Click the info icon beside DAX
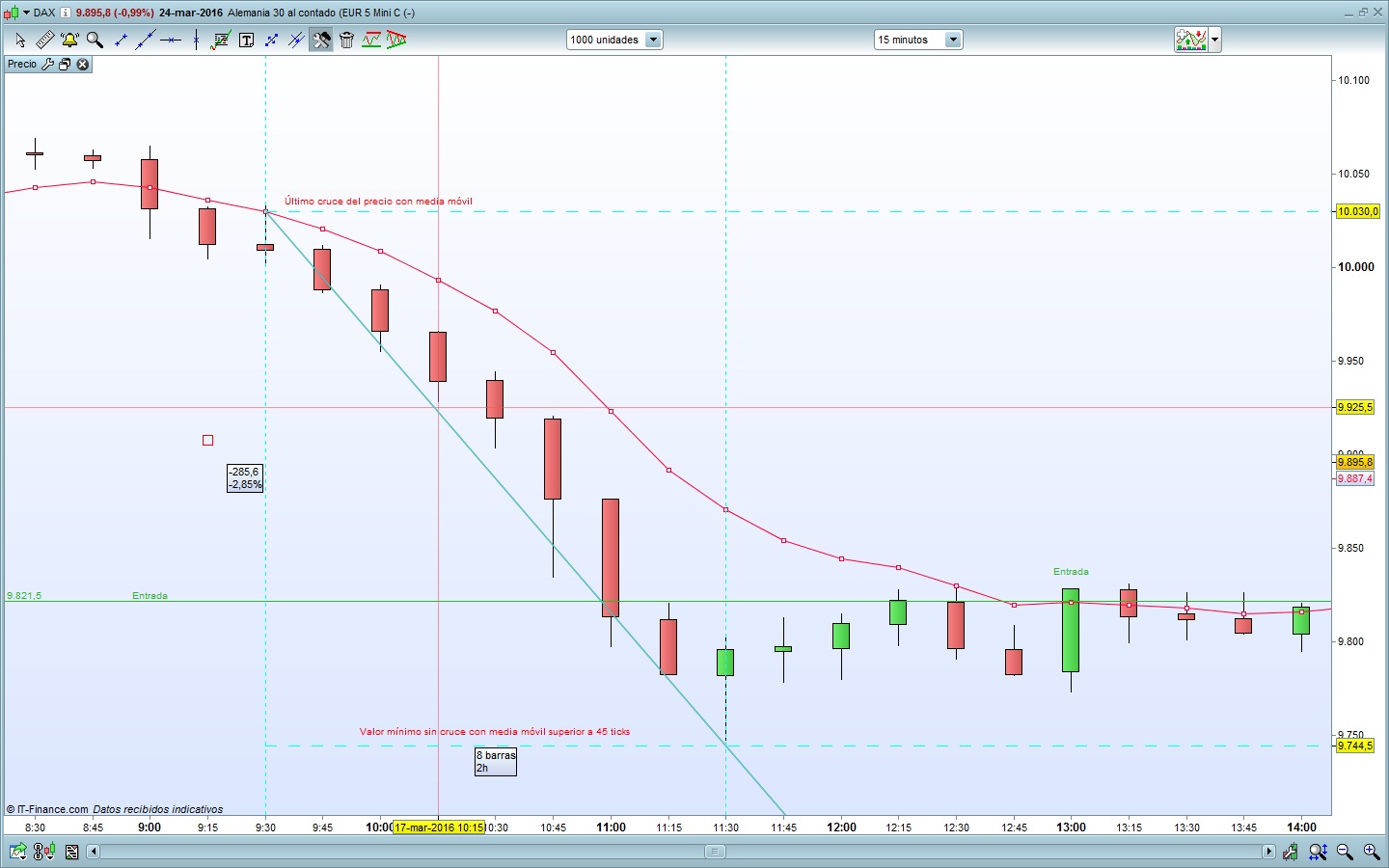 66,13
